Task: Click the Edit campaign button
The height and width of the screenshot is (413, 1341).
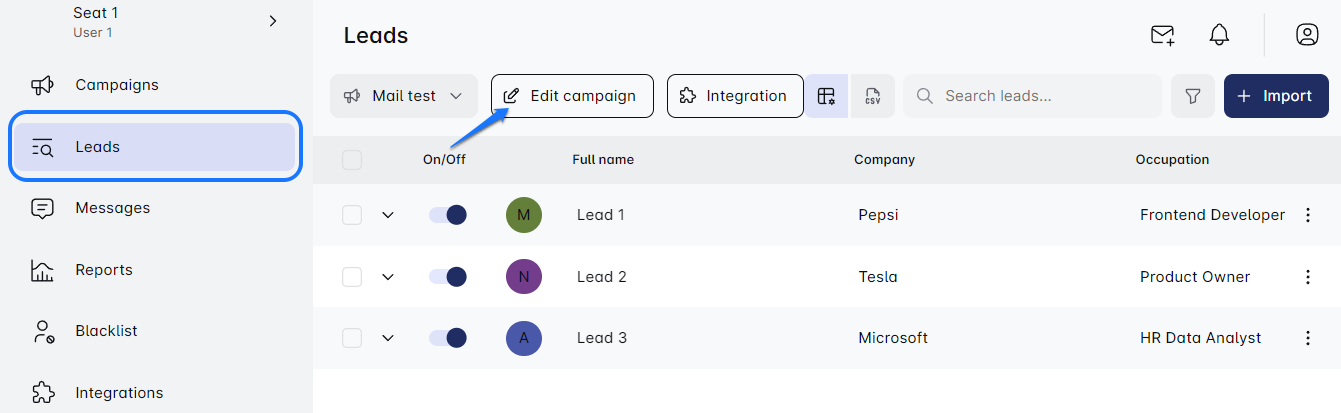Action: click(x=571, y=96)
